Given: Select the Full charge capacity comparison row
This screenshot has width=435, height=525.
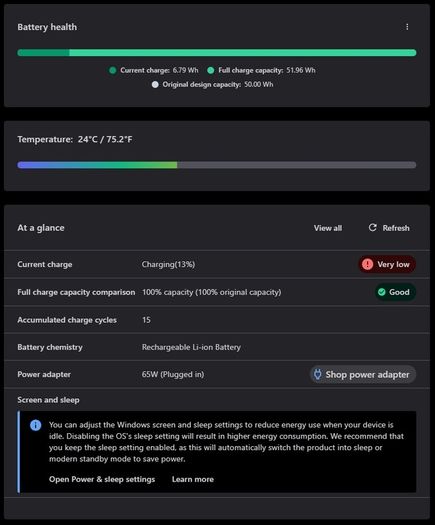Looking at the screenshot, I should tap(217, 292).
